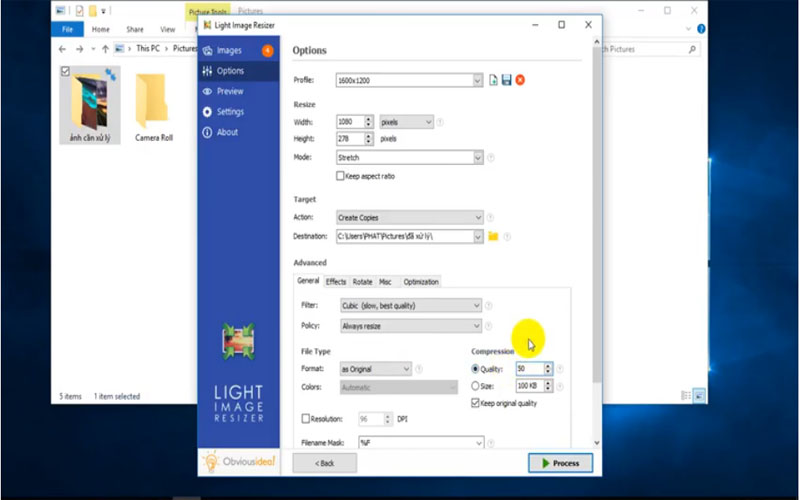Click the Light Image Resizer logo image

pyautogui.click(x=238, y=341)
